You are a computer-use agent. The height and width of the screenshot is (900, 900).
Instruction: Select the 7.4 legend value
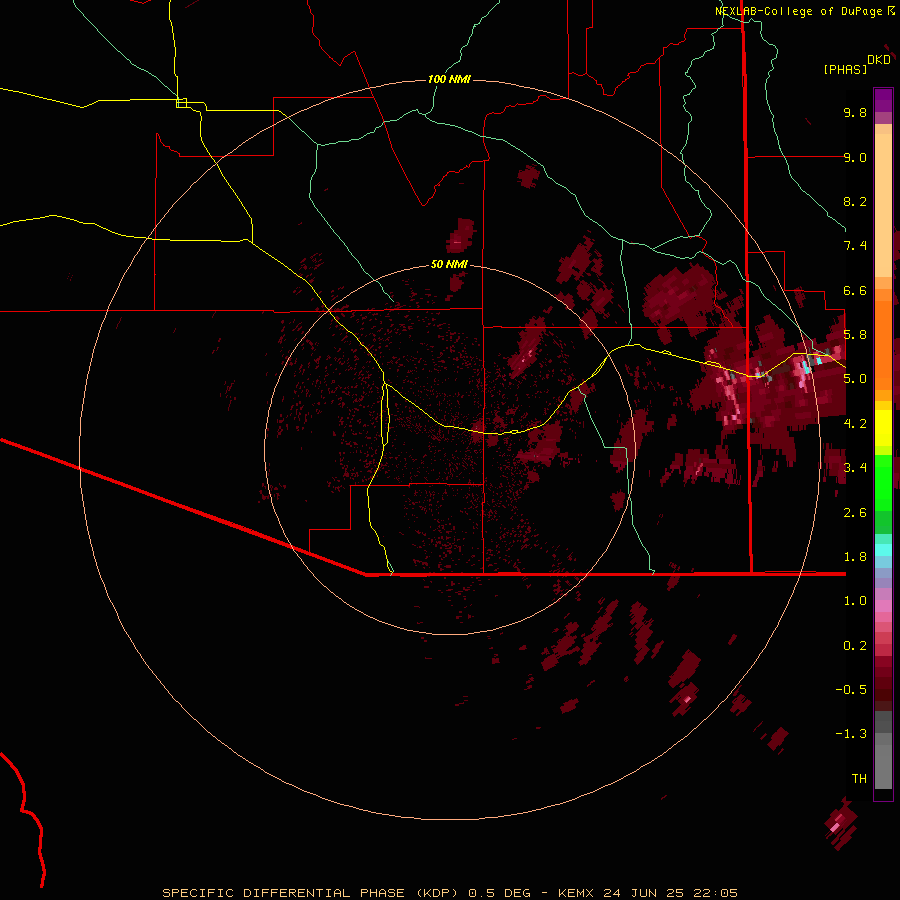[855, 246]
